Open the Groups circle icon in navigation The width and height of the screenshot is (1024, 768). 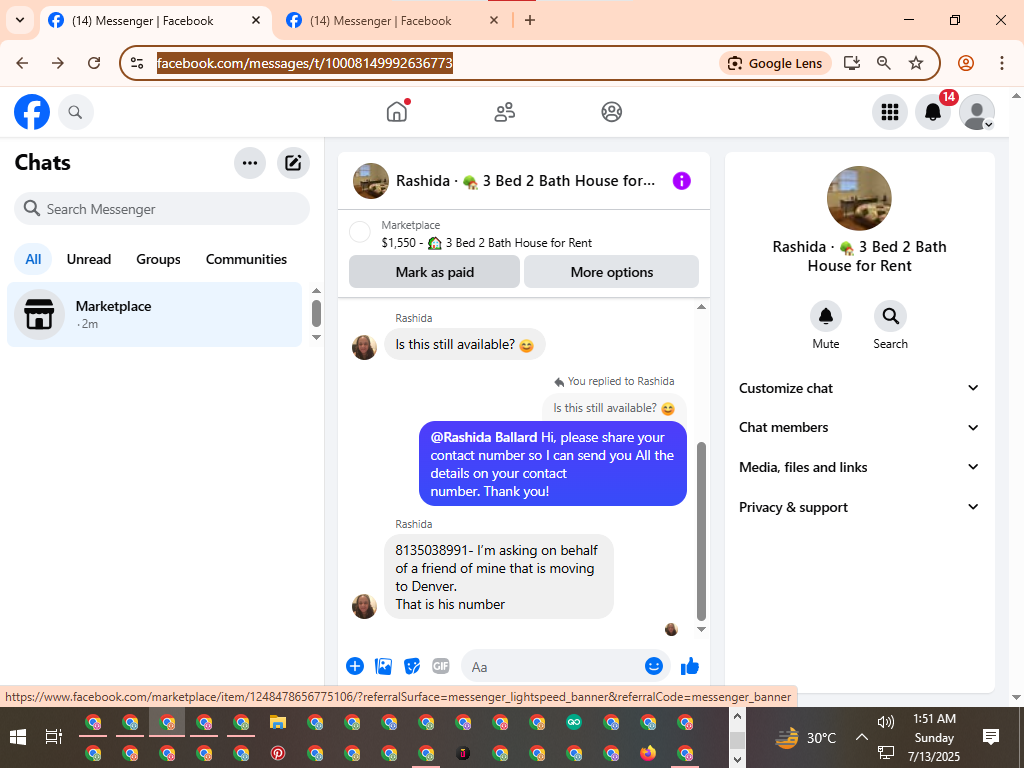611,112
